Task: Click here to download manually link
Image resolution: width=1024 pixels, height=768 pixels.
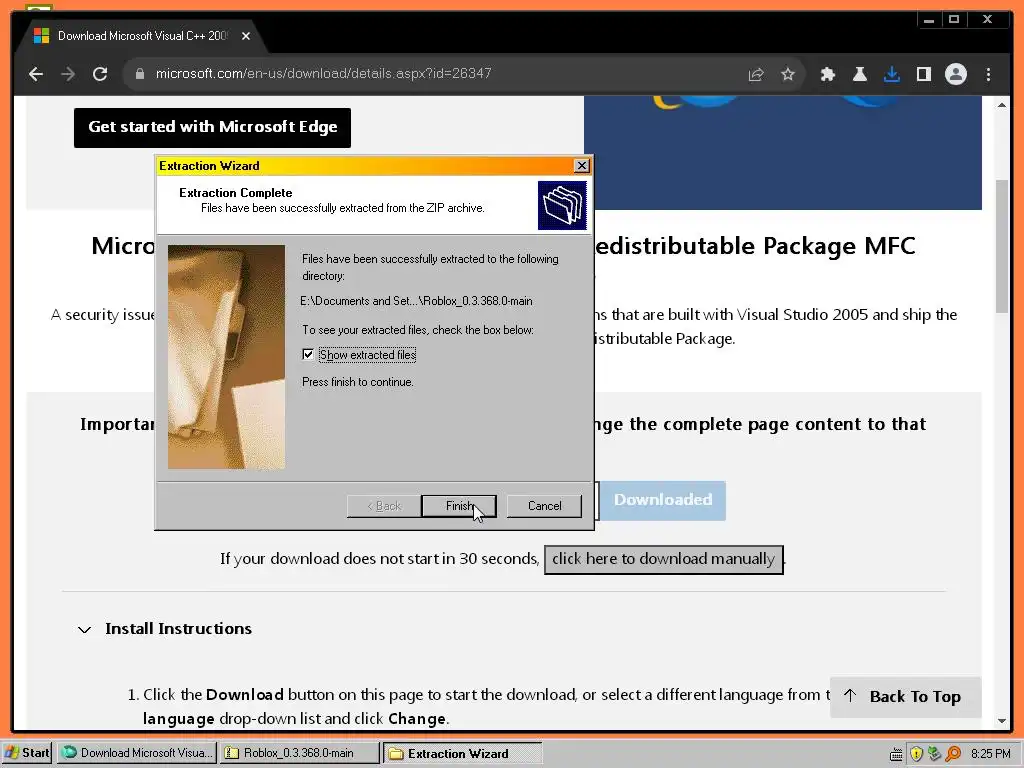Action: (x=664, y=559)
